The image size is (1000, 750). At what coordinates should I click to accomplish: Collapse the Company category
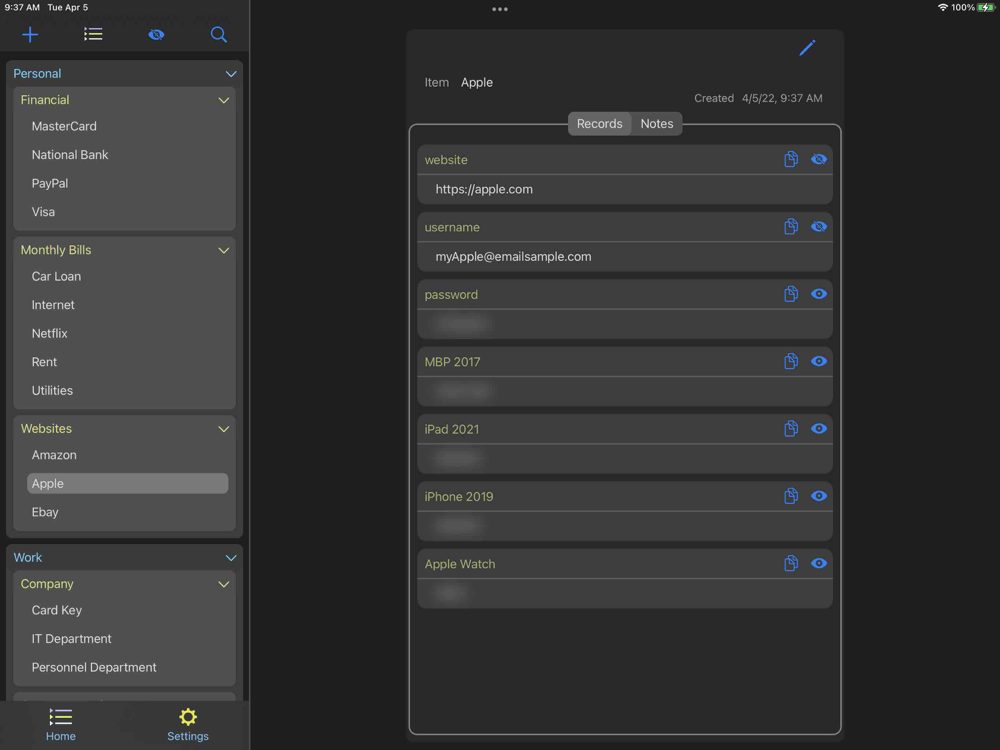click(x=224, y=584)
